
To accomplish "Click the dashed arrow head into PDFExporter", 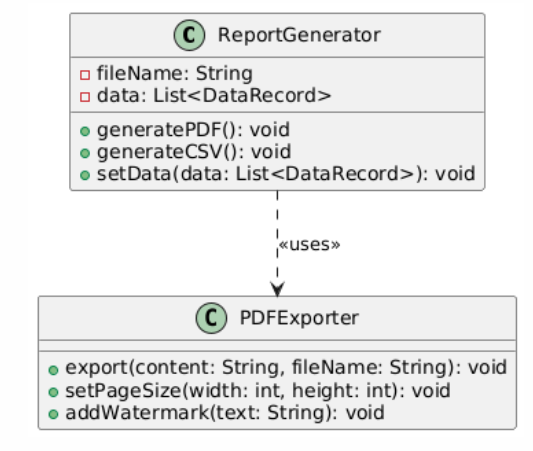I will click(x=277, y=289).
